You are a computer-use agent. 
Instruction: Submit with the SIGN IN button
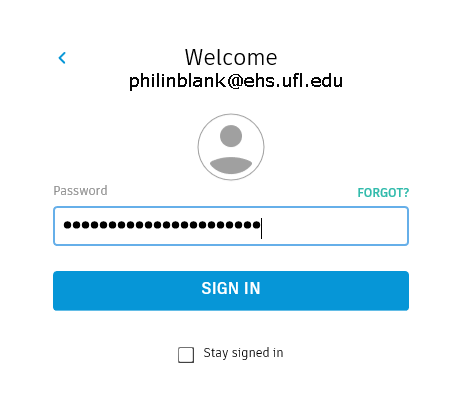(x=231, y=291)
